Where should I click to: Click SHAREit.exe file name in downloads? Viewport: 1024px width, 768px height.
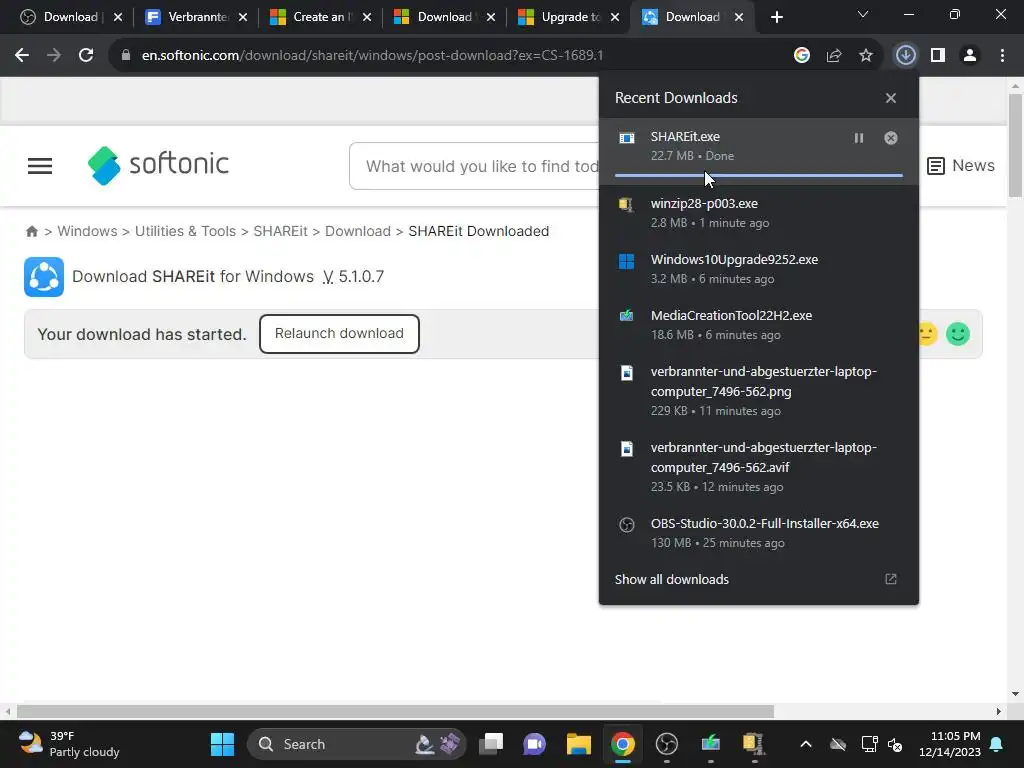click(685, 136)
